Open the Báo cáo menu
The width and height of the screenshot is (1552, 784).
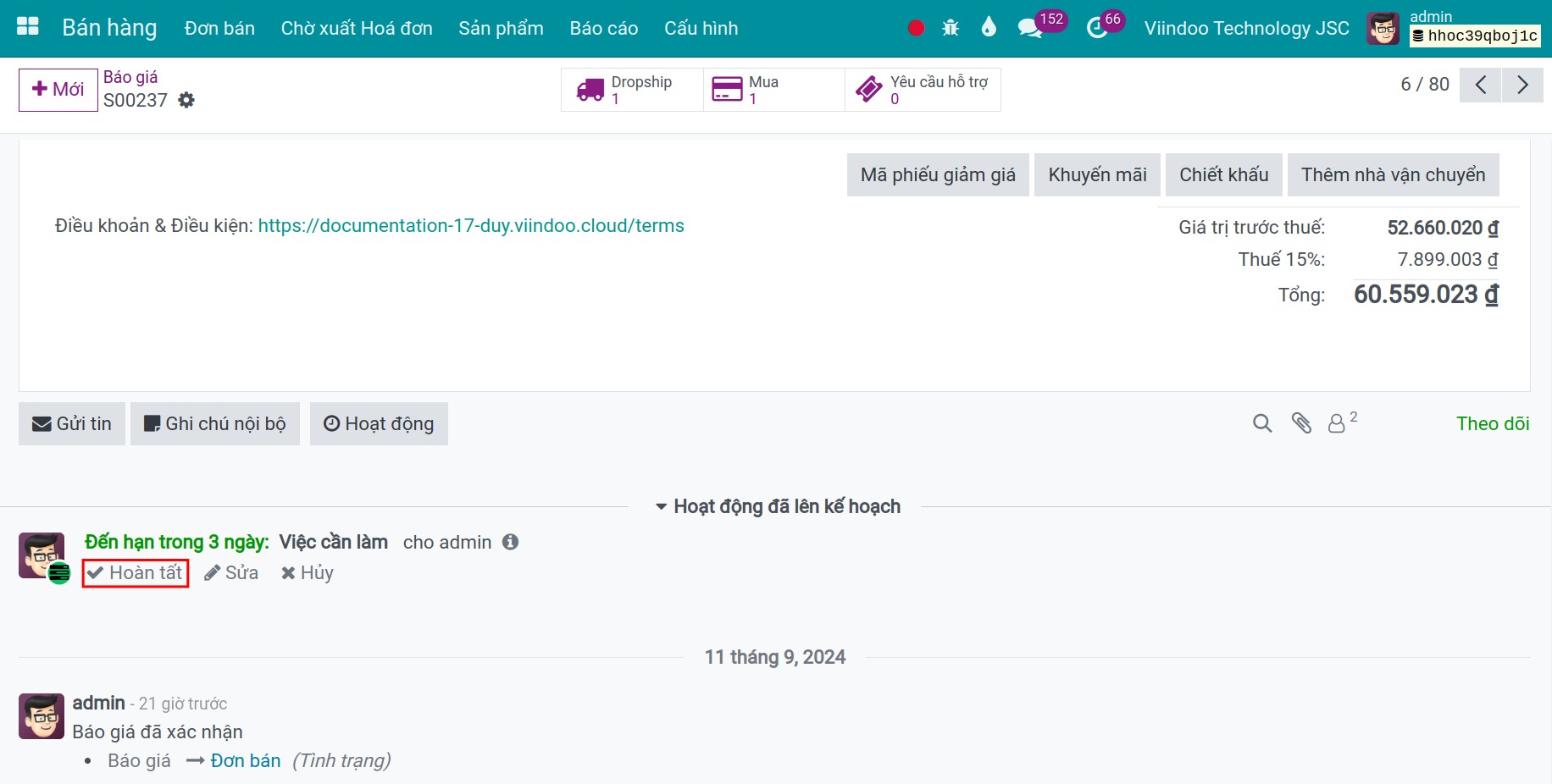tap(604, 28)
